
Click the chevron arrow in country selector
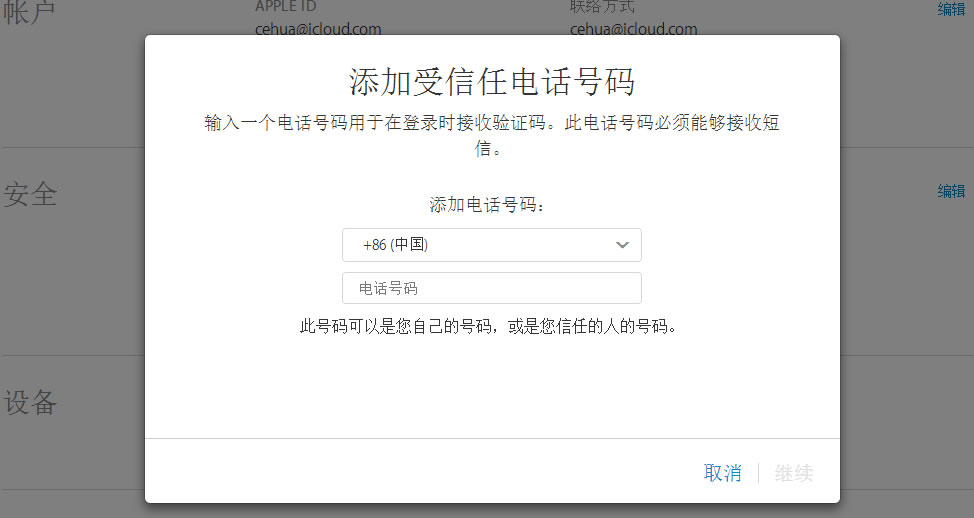tap(622, 245)
